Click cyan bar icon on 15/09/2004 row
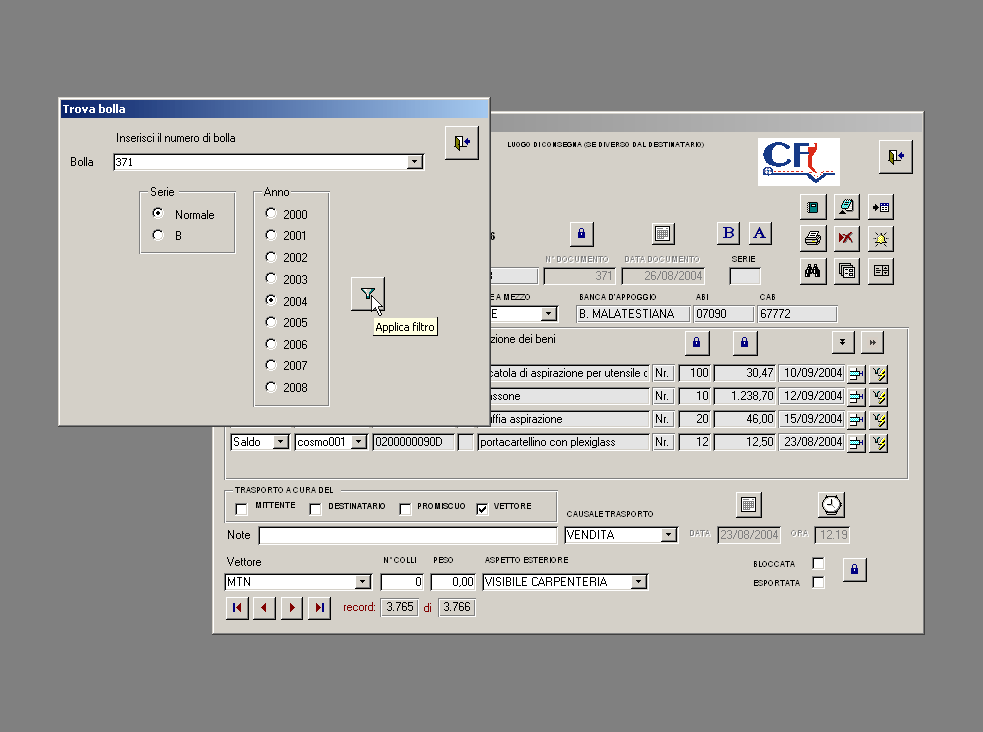The width and height of the screenshot is (983, 732). 856,420
